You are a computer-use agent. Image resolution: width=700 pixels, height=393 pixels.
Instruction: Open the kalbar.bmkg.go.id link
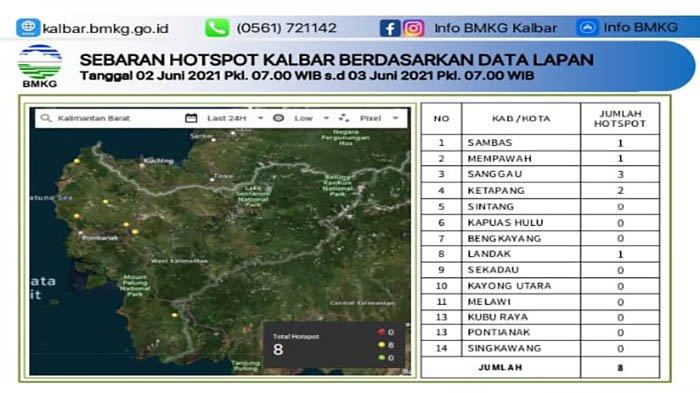click(106, 29)
